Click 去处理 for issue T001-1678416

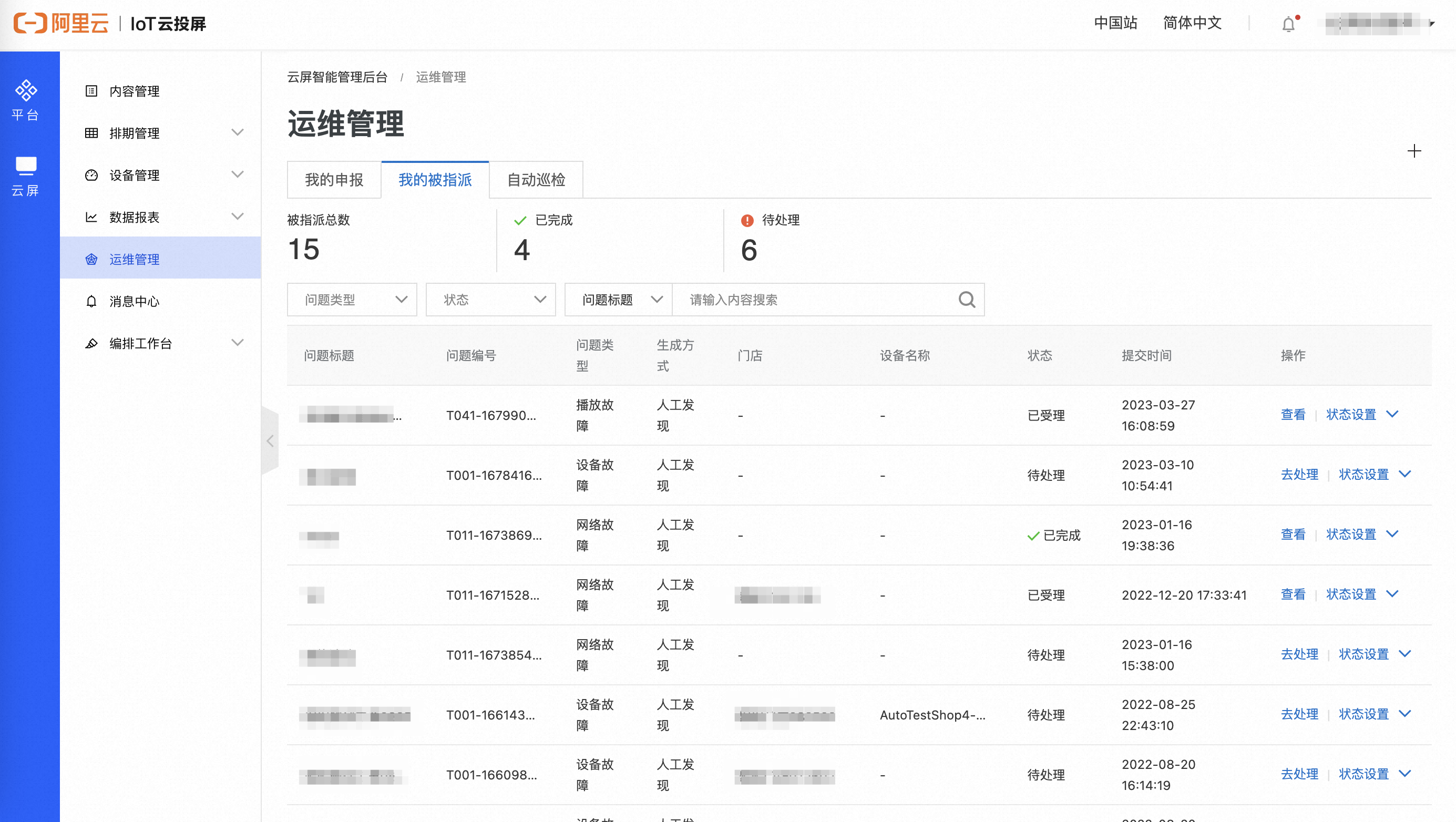click(1299, 474)
